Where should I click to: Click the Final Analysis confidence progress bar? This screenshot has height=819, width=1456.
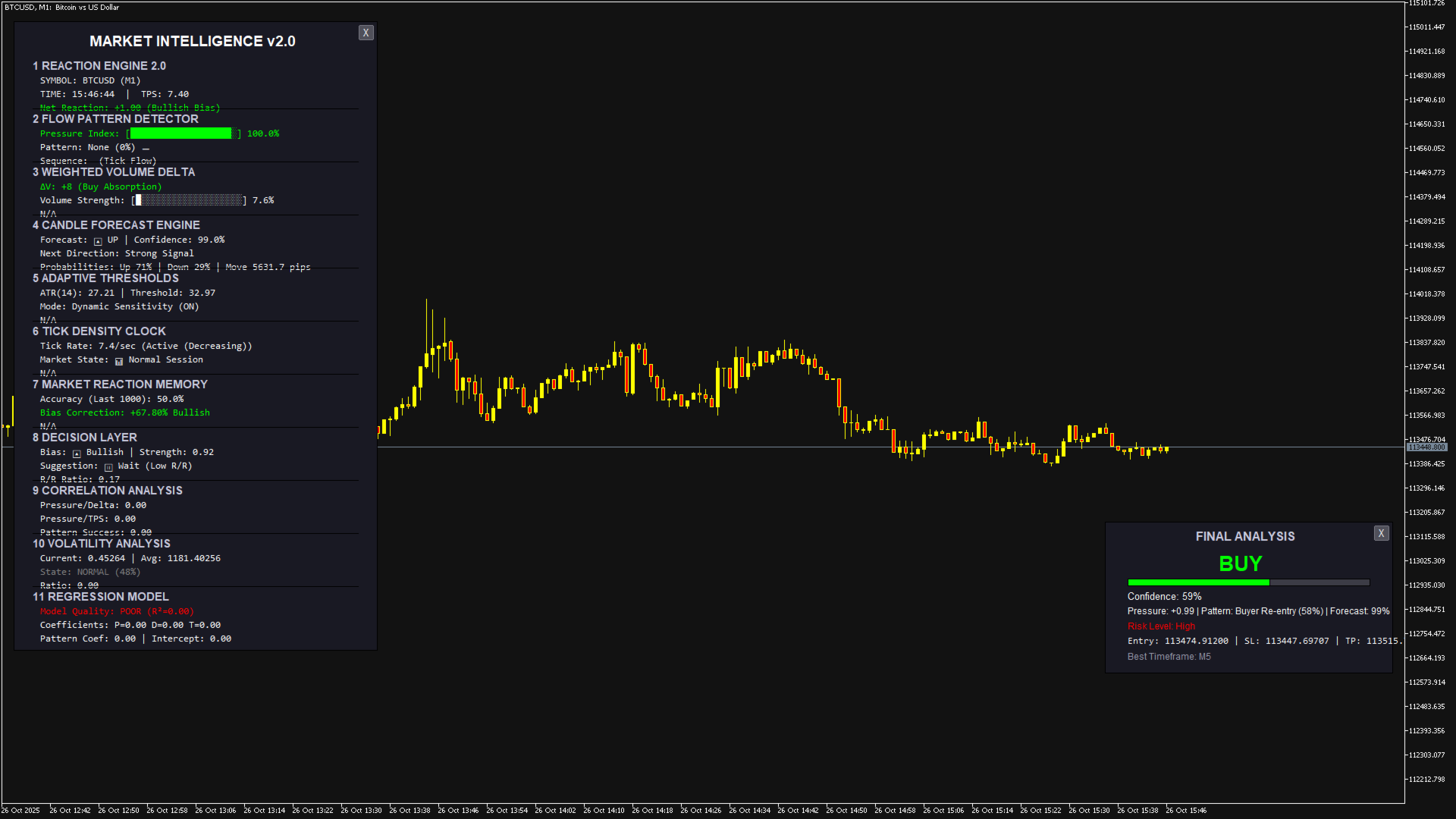coord(1247,582)
